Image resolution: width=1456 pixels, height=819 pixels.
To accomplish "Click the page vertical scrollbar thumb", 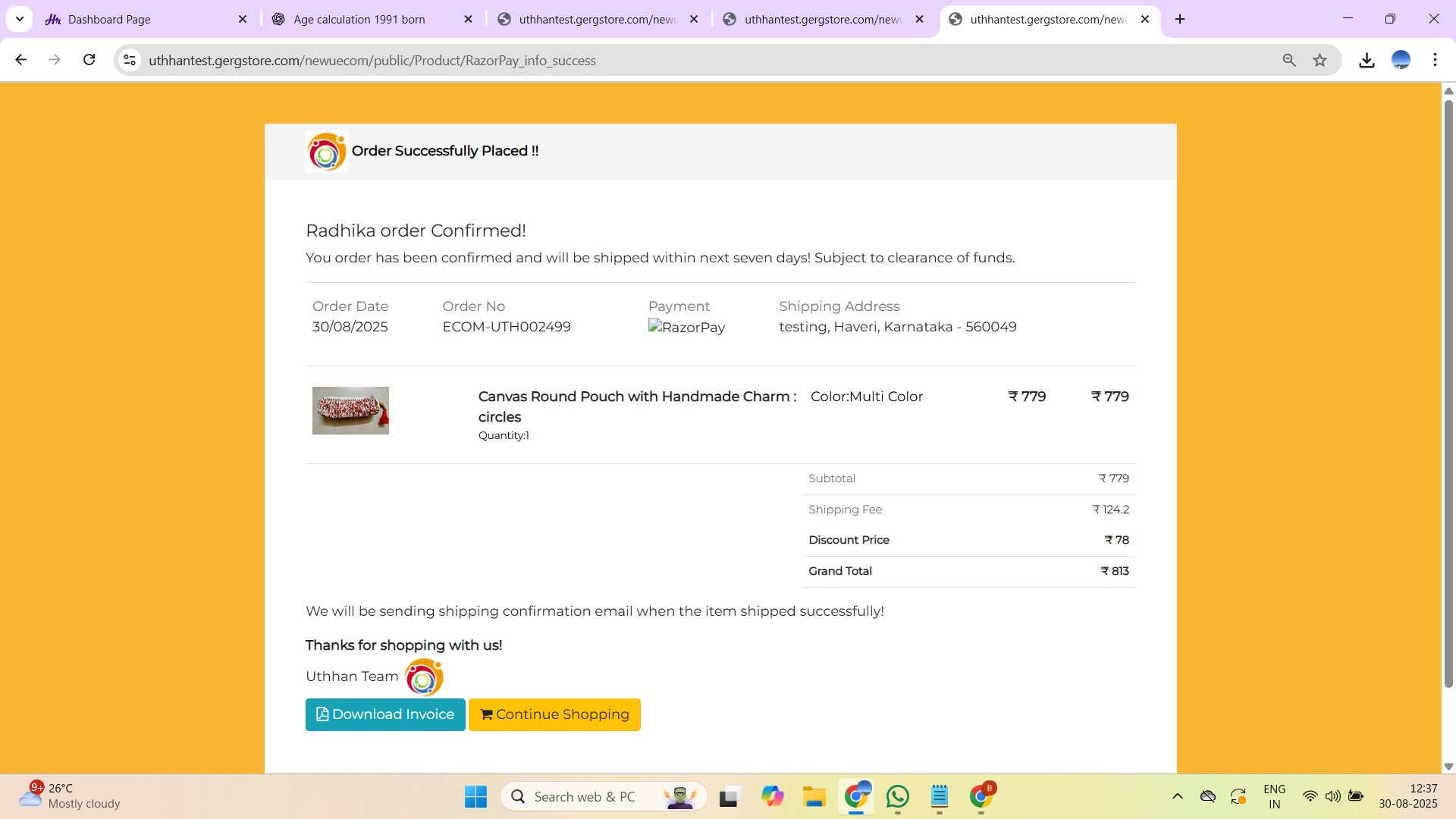I will [1448, 394].
